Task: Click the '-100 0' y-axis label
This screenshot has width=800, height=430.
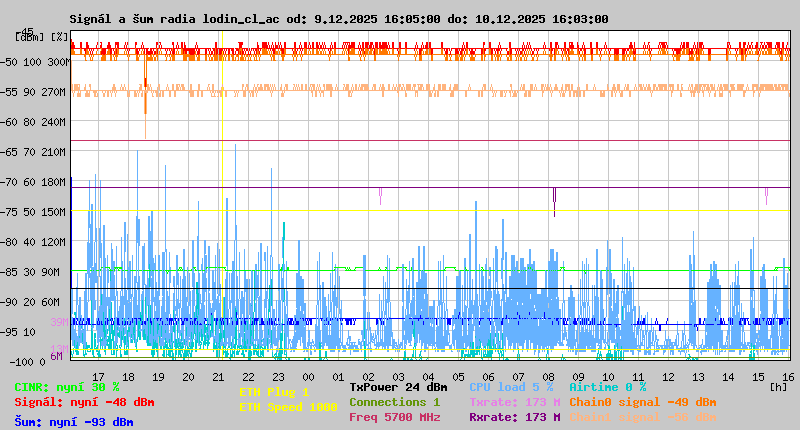Action: click(27, 362)
